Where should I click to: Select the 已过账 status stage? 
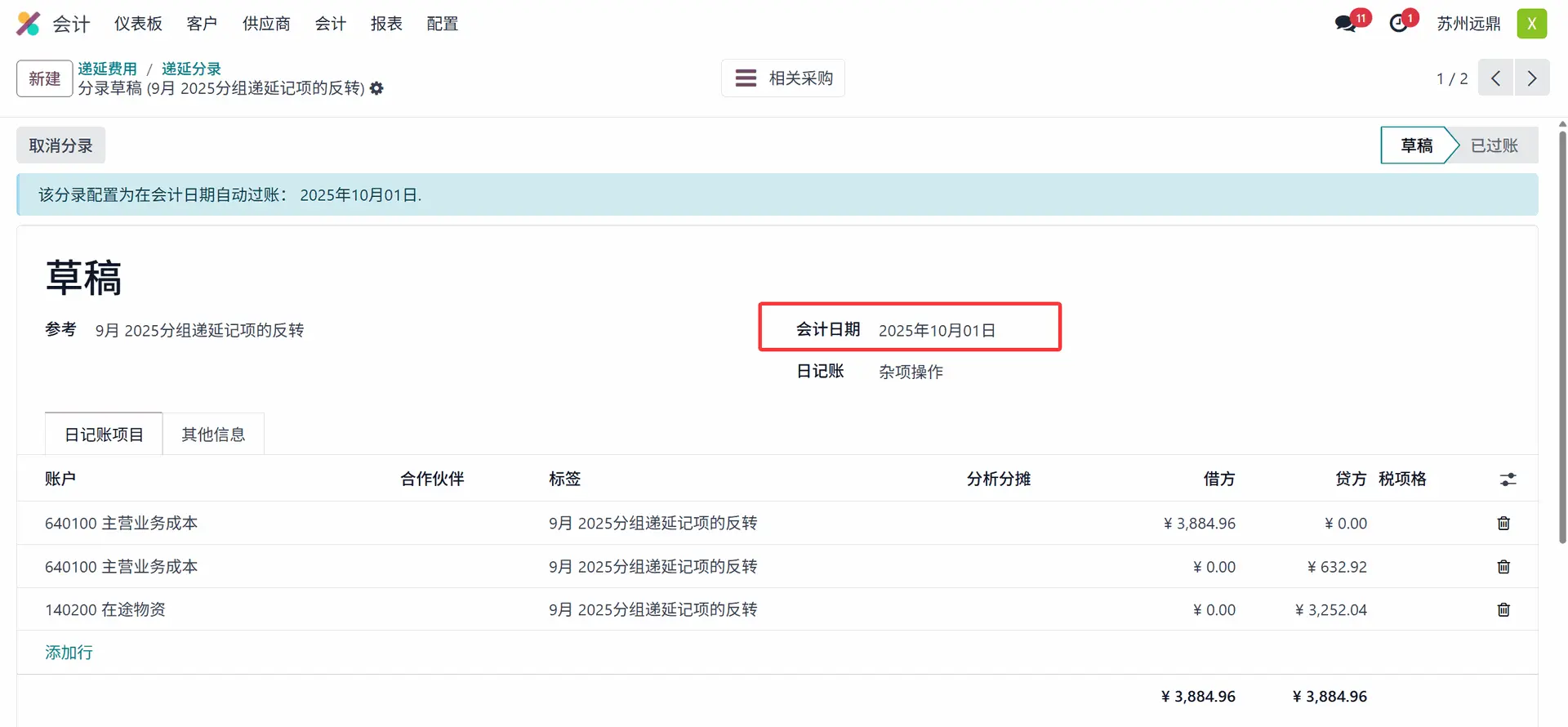coord(1494,145)
